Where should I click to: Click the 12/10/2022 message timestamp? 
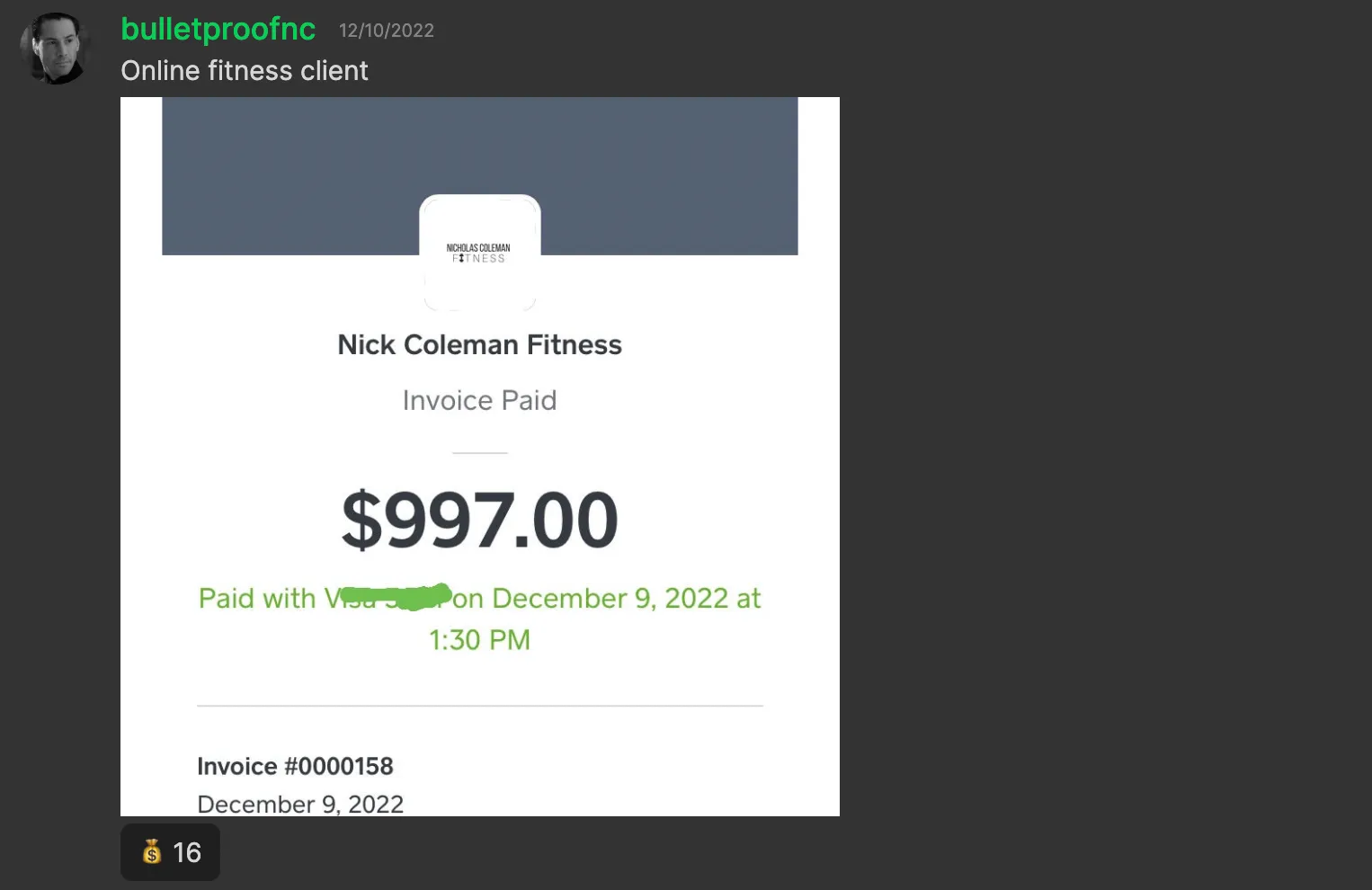pyautogui.click(x=386, y=31)
